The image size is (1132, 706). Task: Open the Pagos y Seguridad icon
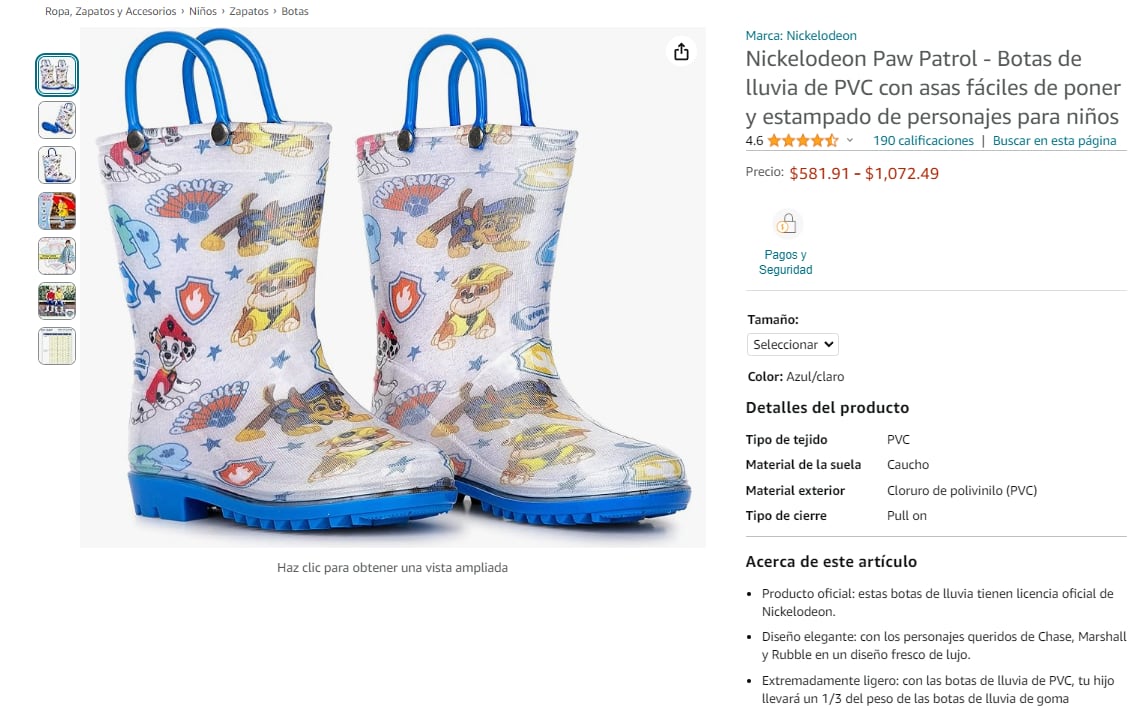click(x=786, y=224)
